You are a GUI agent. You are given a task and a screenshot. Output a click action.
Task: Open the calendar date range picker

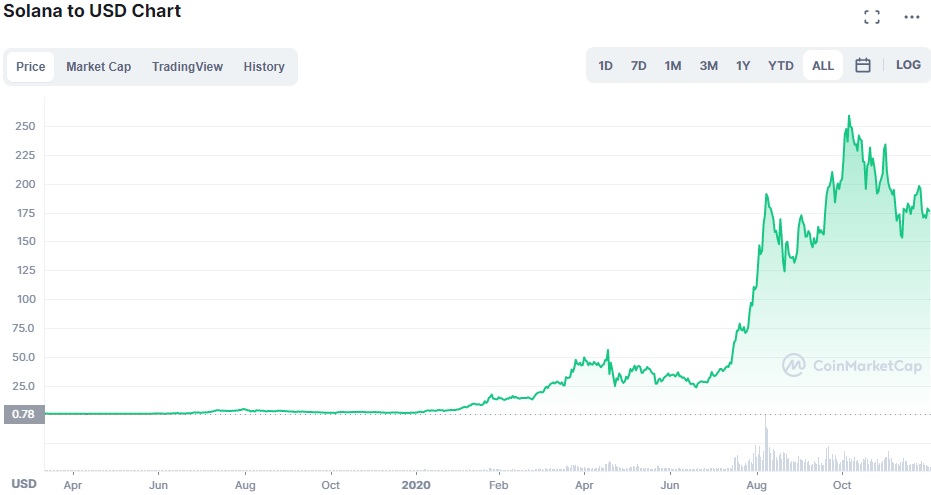pos(863,65)
